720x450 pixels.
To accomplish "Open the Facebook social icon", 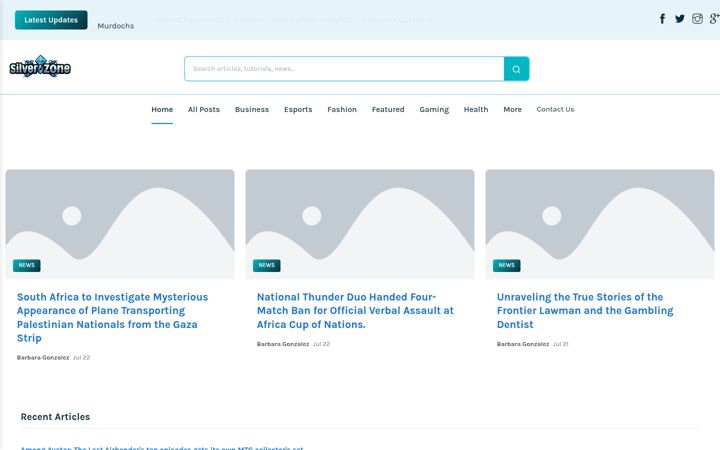I will (662, 19).
